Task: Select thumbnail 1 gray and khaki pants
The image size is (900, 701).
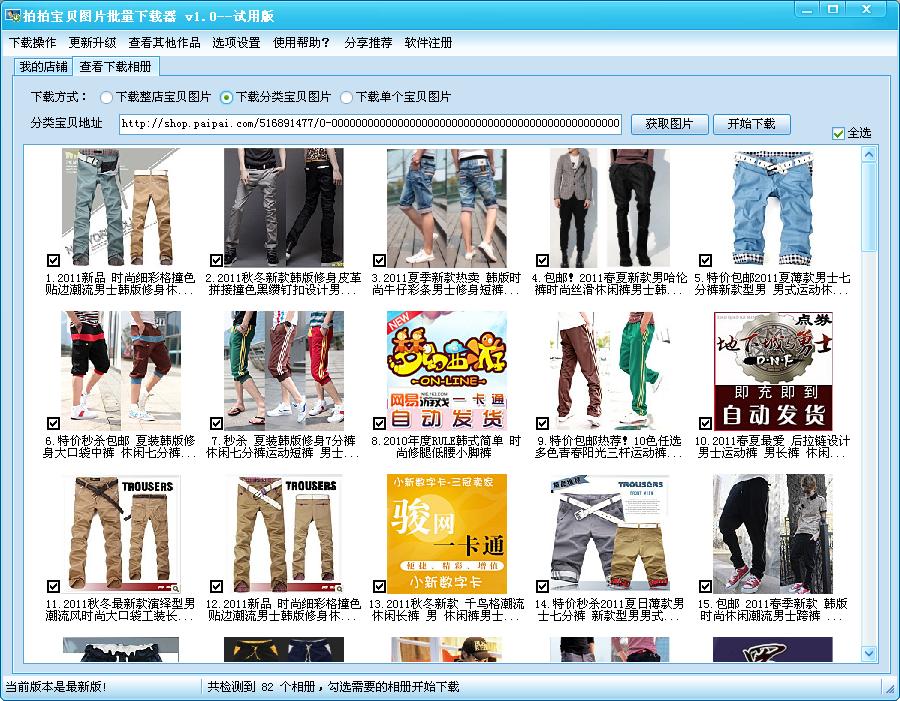Action: [121, 208]
